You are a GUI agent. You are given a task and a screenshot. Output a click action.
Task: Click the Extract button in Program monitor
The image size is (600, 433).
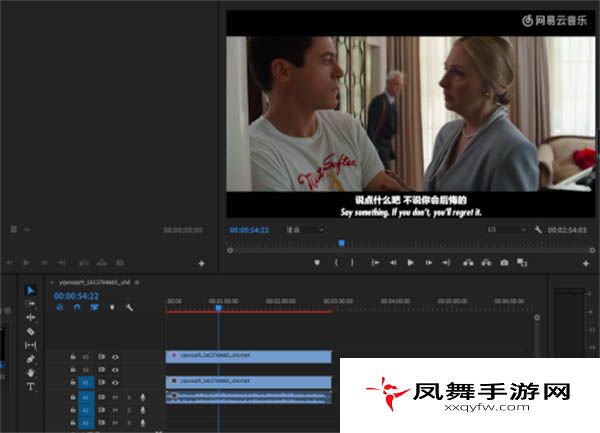(x=486, y=262)
